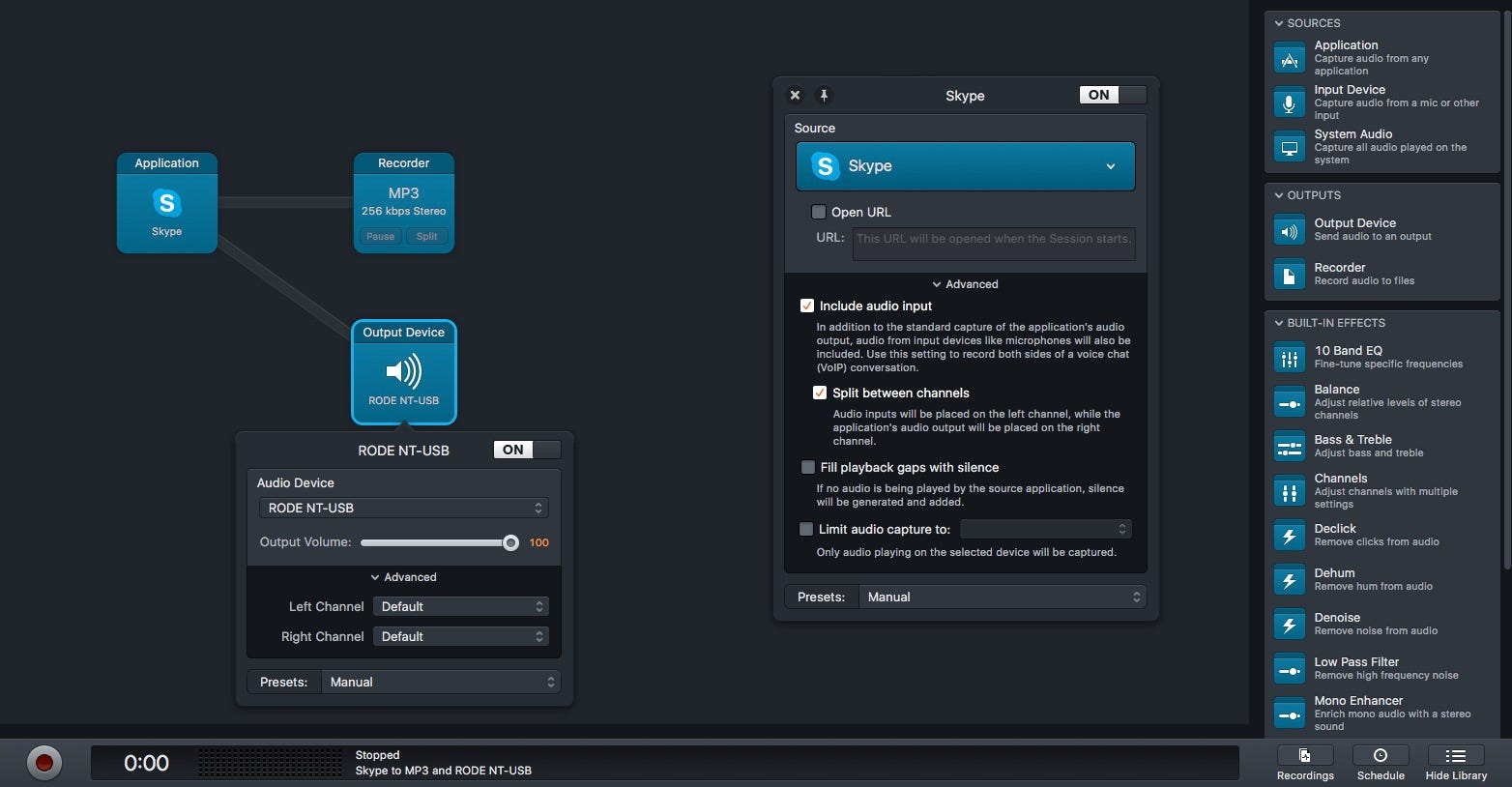Enable Limit audio capture to checkbox

click(806, 529)
